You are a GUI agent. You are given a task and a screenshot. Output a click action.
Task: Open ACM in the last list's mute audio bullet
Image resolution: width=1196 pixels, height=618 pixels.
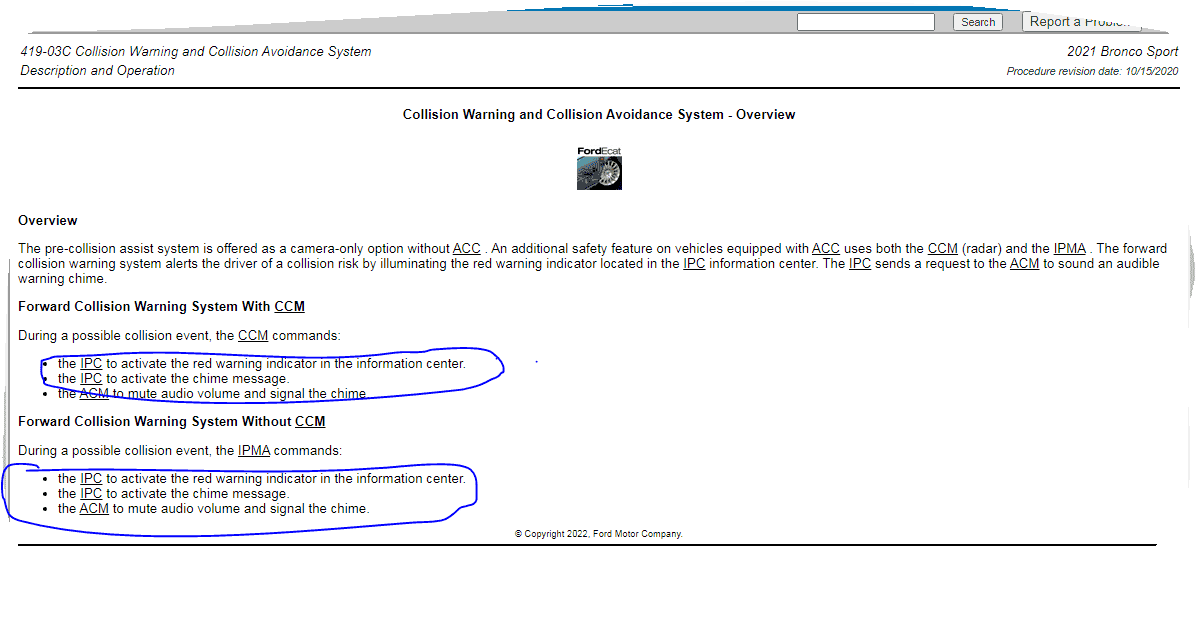(94, 509)
